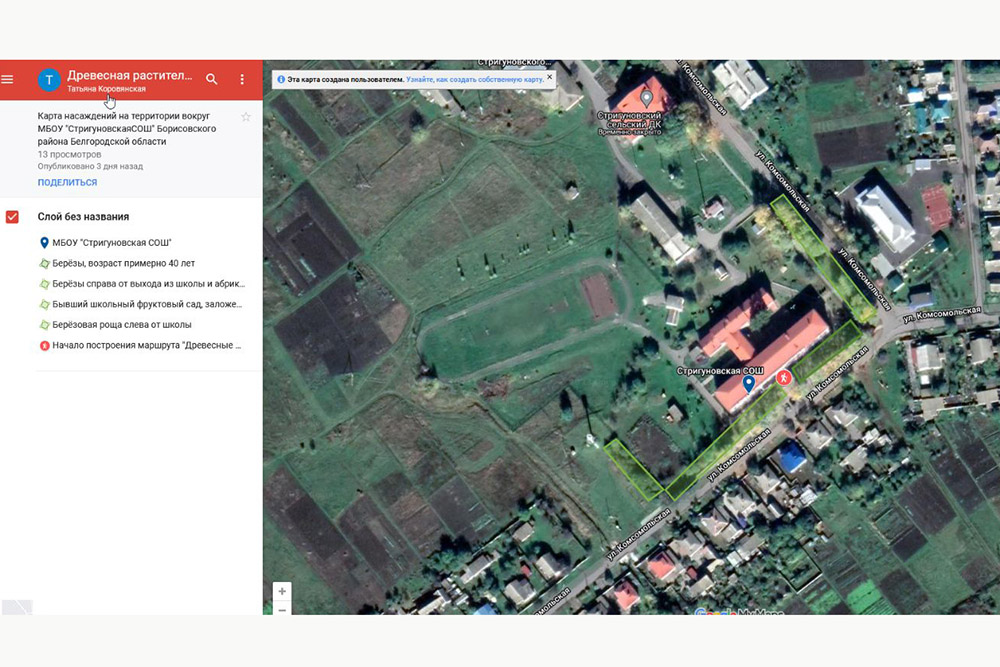Click the blue 'T' author avatar
The height and width of the screenshot is (667, 1000).
point(49,80)
